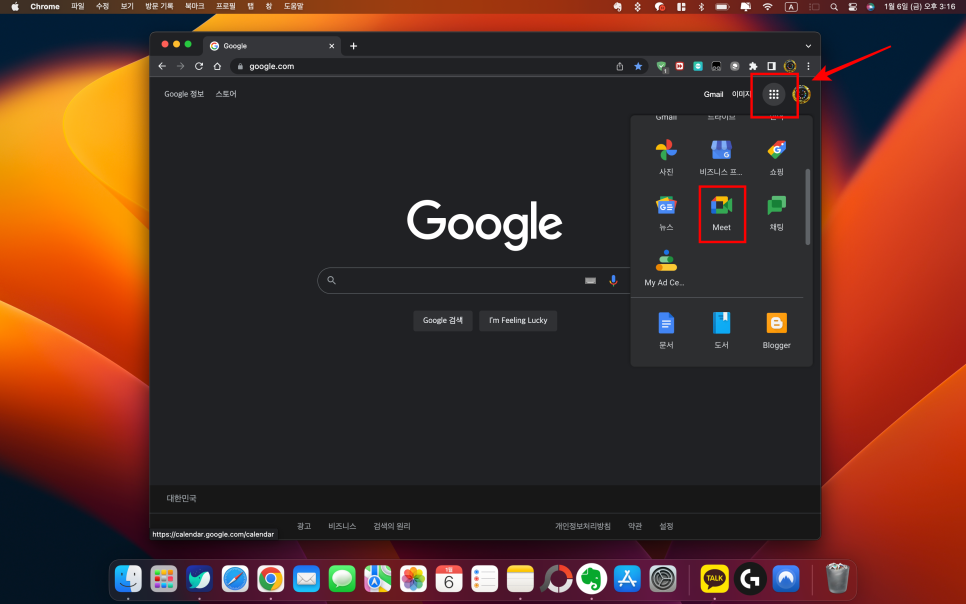Click I'm Feeling Lucky button
966x604 pixels.
518,320
